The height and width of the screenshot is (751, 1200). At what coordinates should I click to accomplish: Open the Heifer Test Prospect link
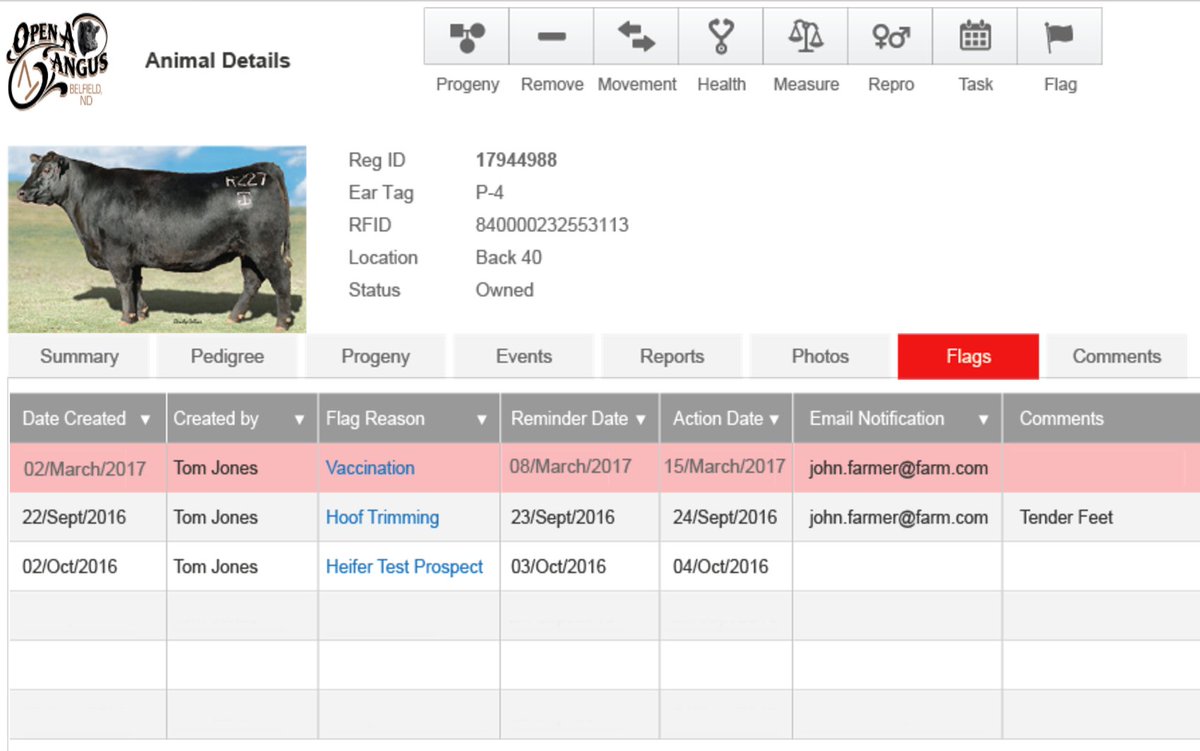click(x=404, y=567)
